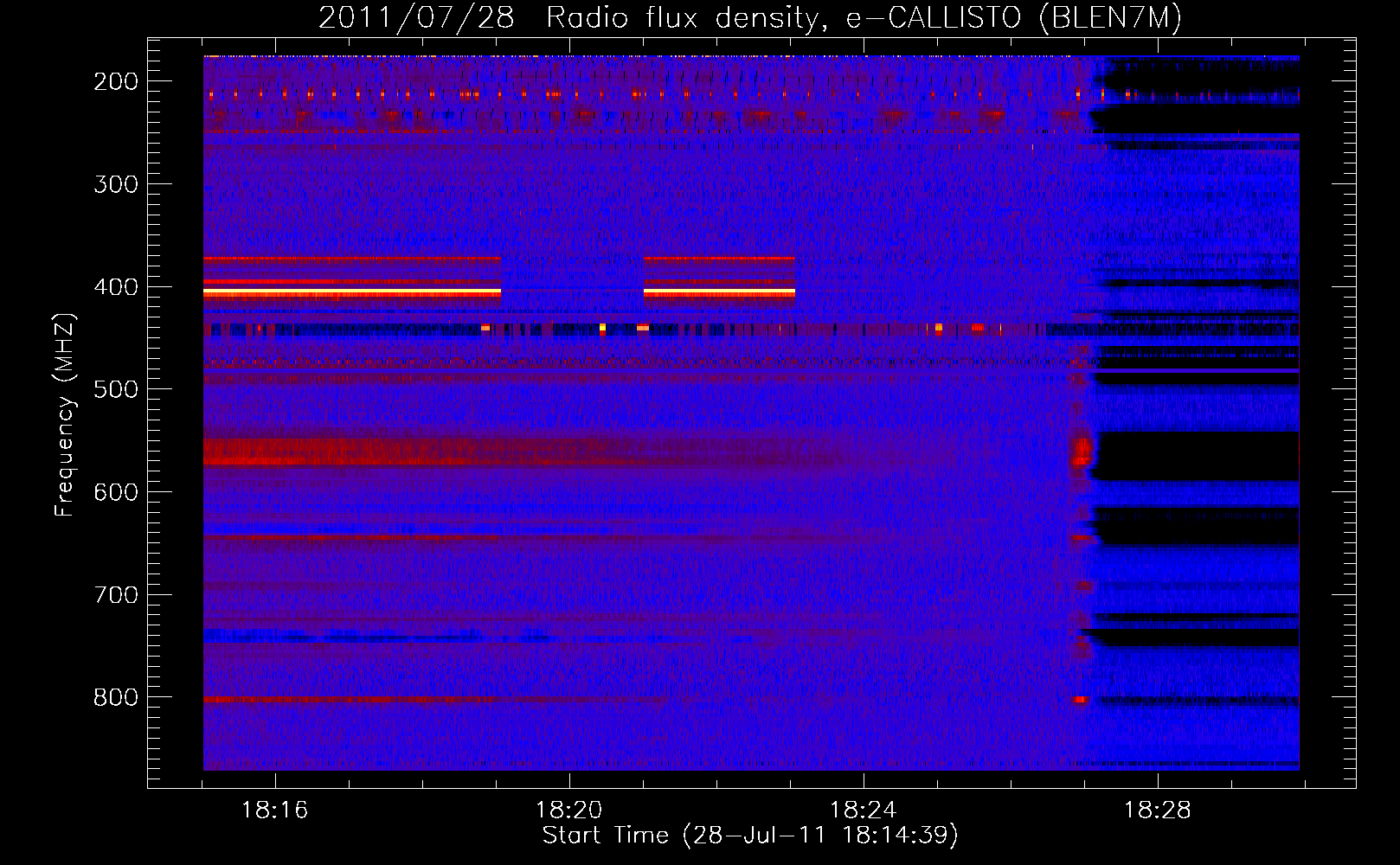
Task: Click the 800 frequency tick label
Action: 116,697
